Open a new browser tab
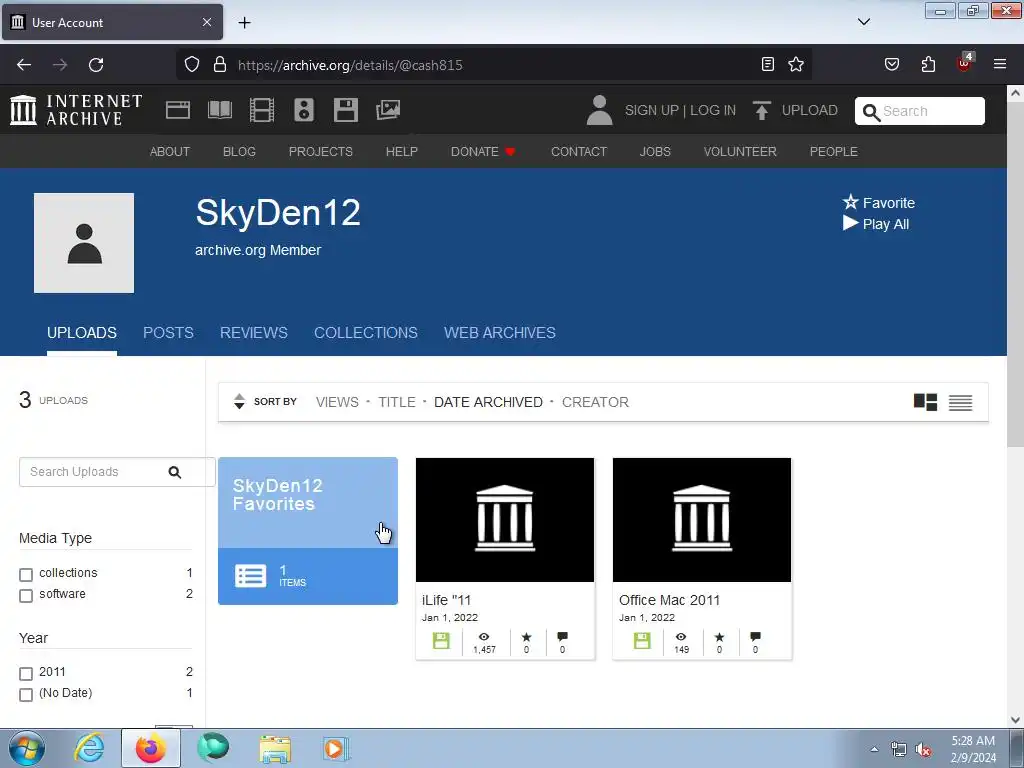The height and width of the screenshot is (768, 1024). (244, 23)
